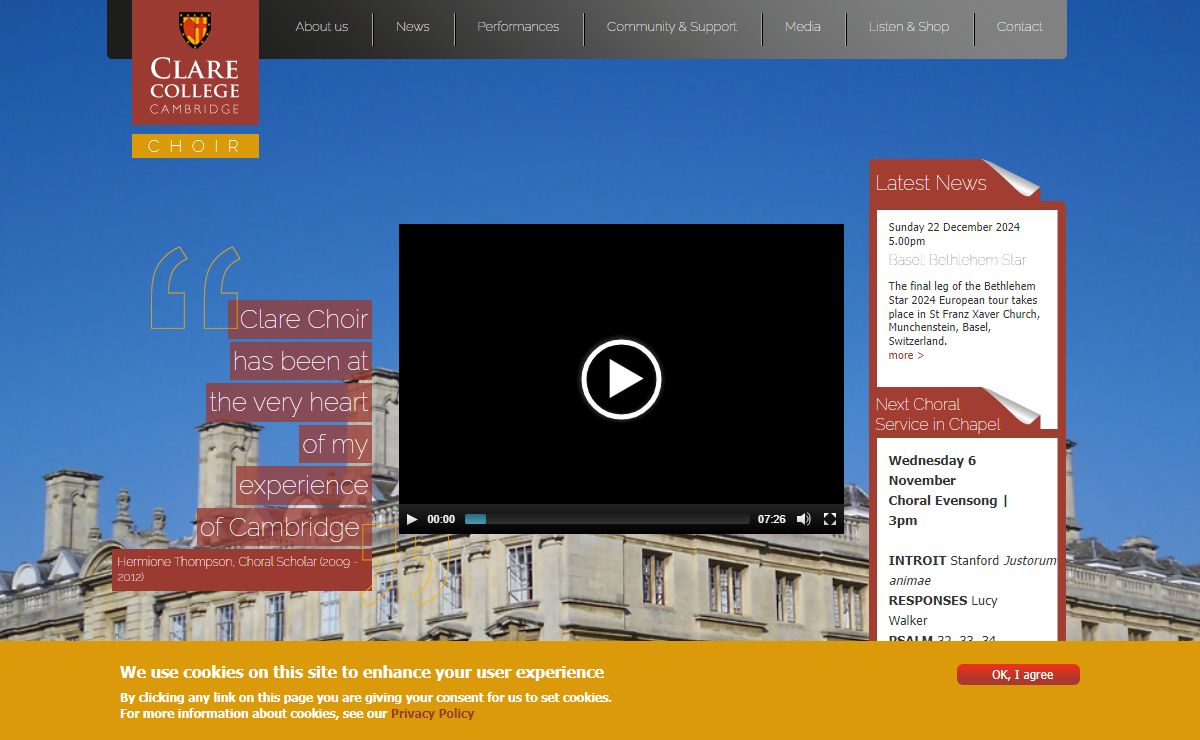Open Community & Support menu
The height and width of the screenshot is (740, 1200).
point(672,27)
